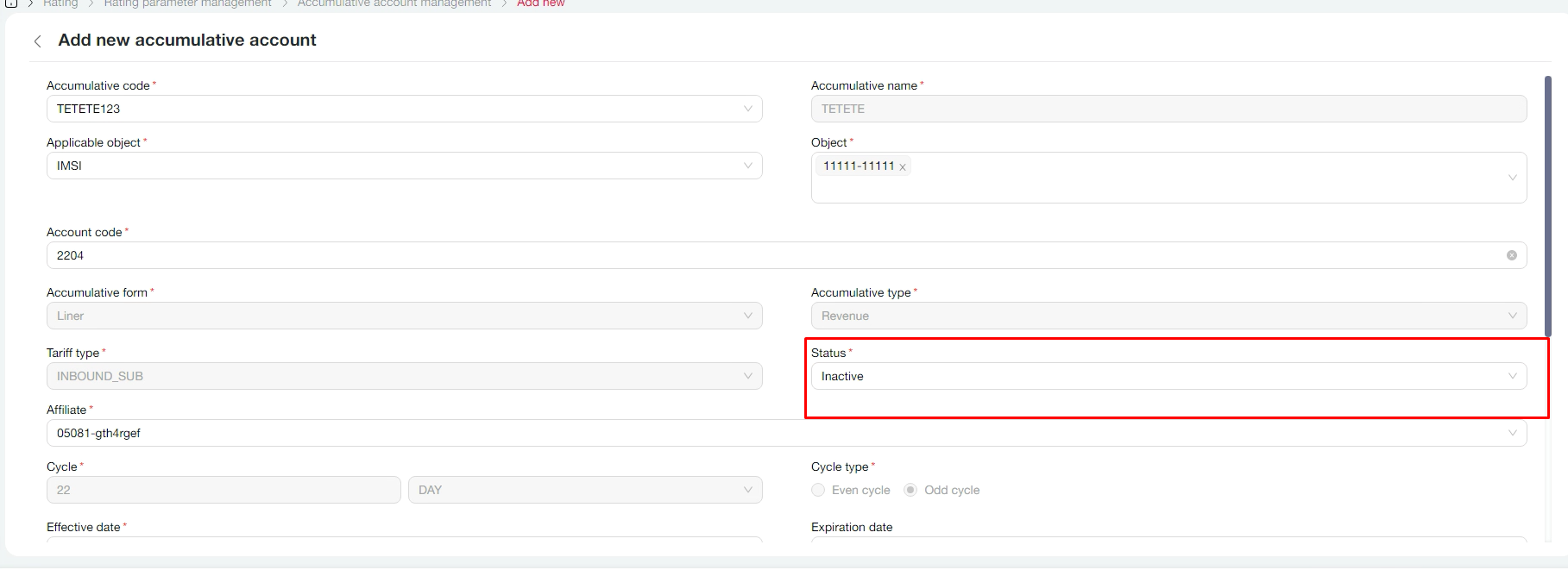The image size is (1568, 570).
Task: Click the back arrow beside the page title
Action: click(x=37, y=41)
